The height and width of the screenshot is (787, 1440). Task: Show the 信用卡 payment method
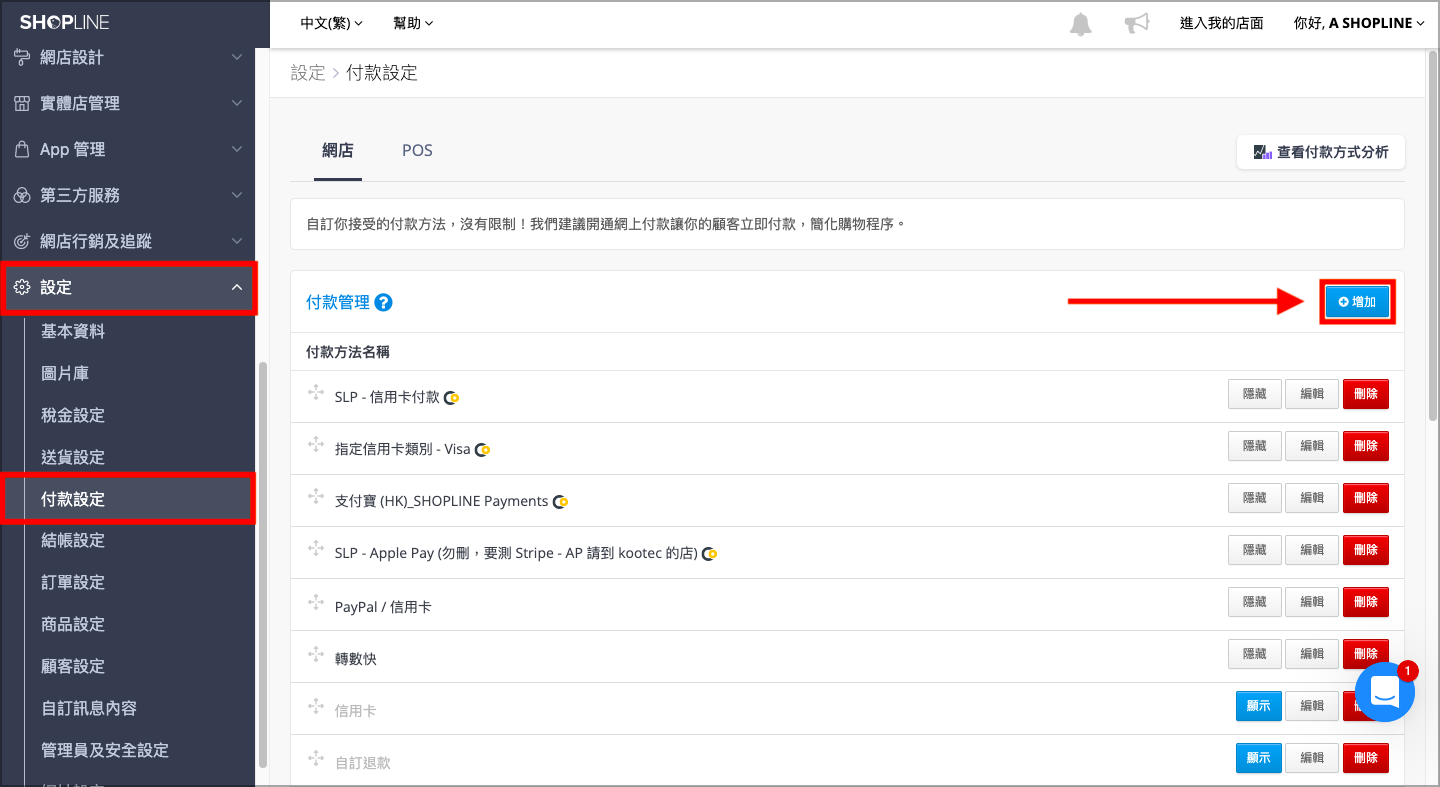pyautogui.click(x=1258, y=706)
